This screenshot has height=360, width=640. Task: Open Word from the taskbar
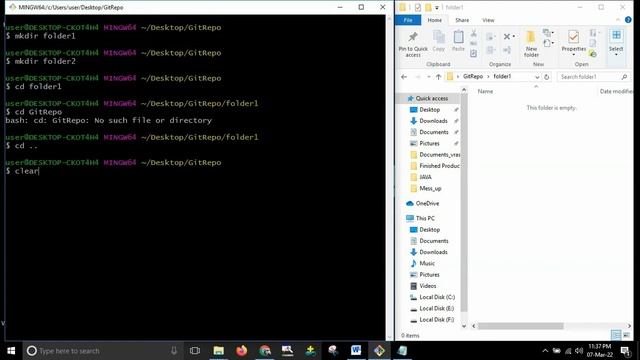[356, 351]
